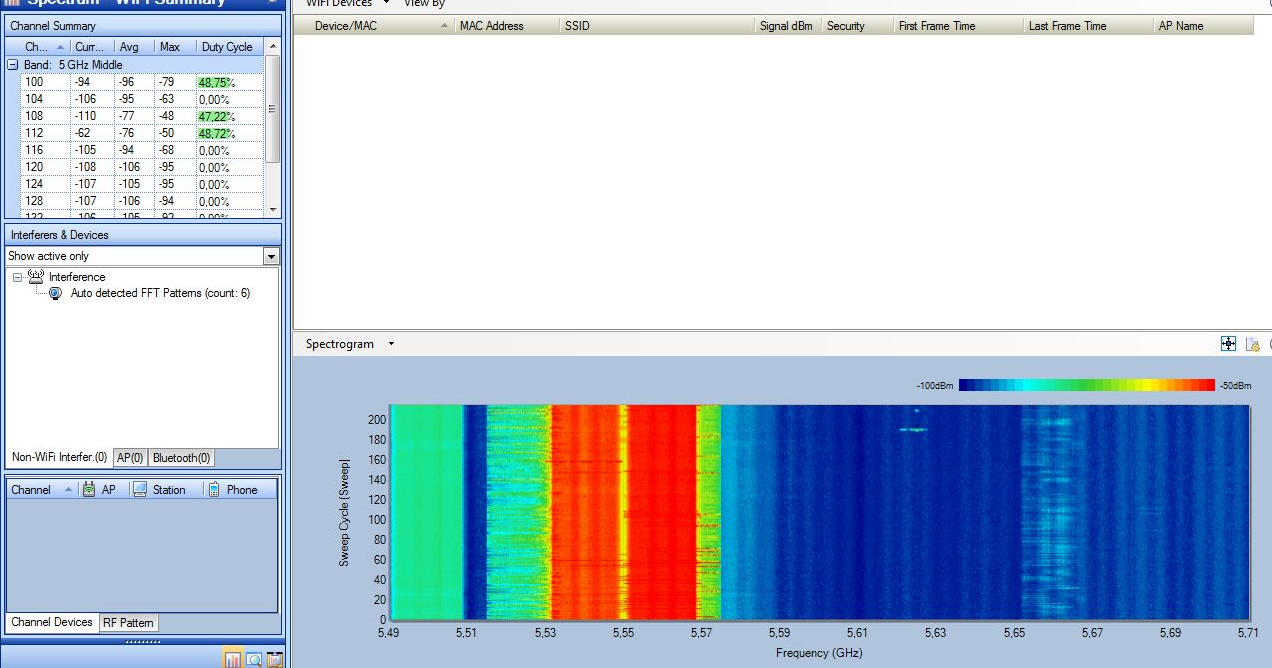Image resolution: width=1272 pixels, height=668 pixels.
Task: Switch to the Non-WiFi Interfer.(0) tab
Action: (x=59, y=458)
